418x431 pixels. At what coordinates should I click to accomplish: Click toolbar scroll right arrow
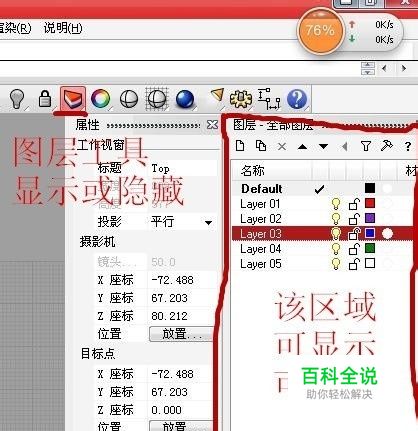(x=404, y=68)
